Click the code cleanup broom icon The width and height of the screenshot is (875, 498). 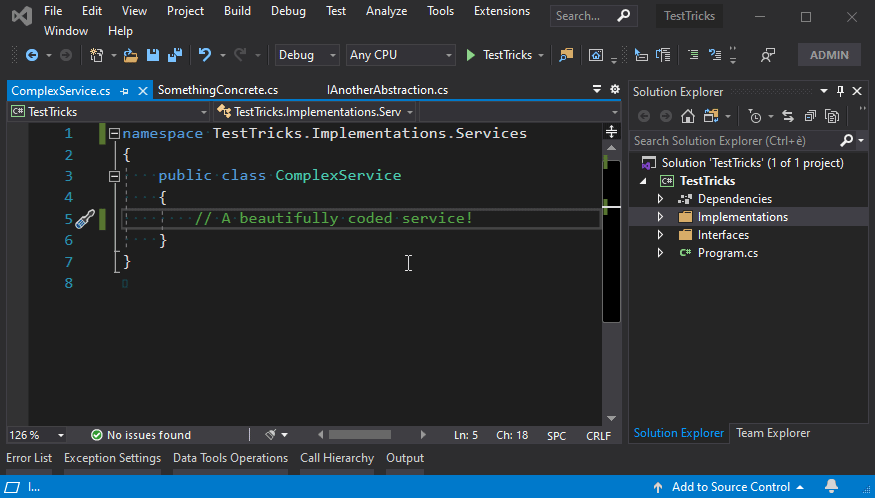[x=271, y=435]
